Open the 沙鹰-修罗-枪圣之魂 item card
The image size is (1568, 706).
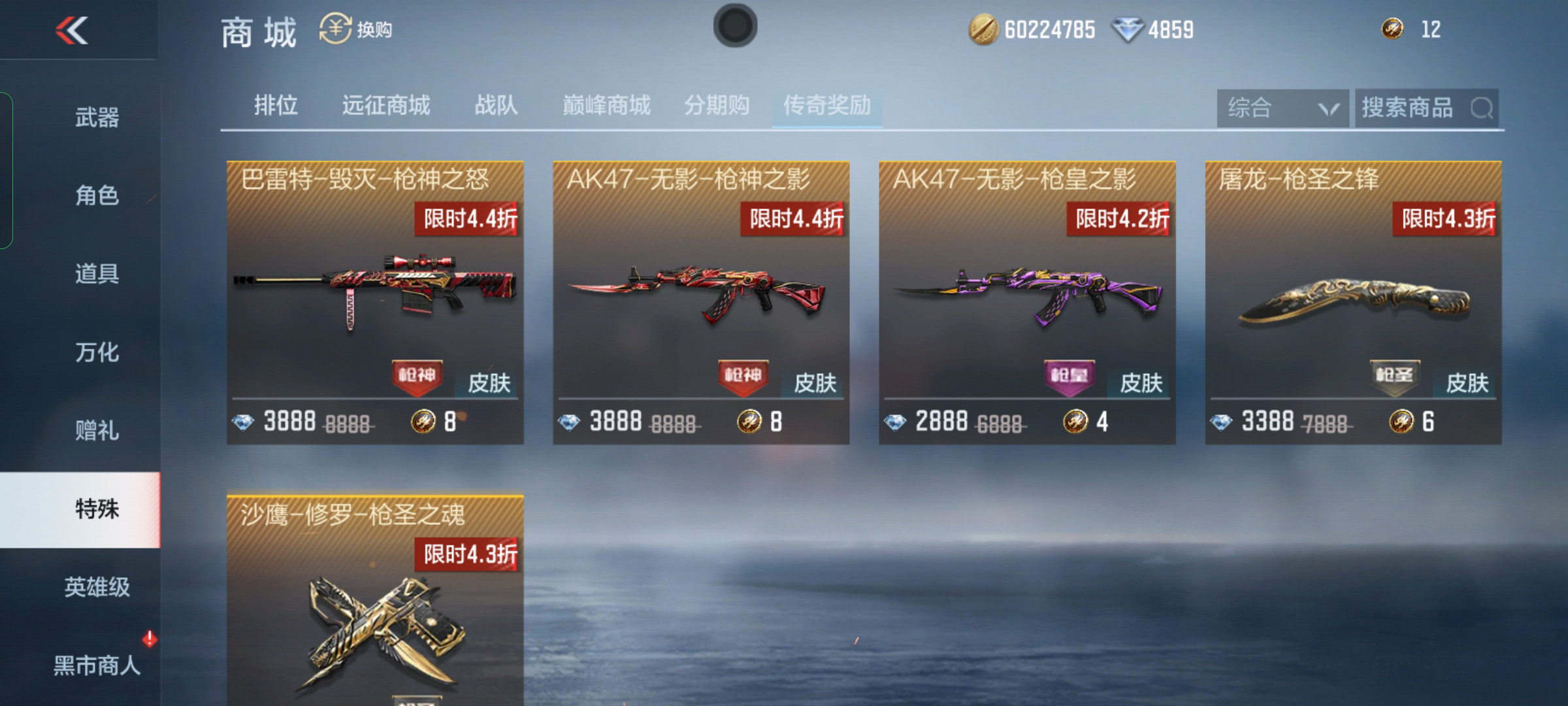pyautogui.click(x=375, y=600)
